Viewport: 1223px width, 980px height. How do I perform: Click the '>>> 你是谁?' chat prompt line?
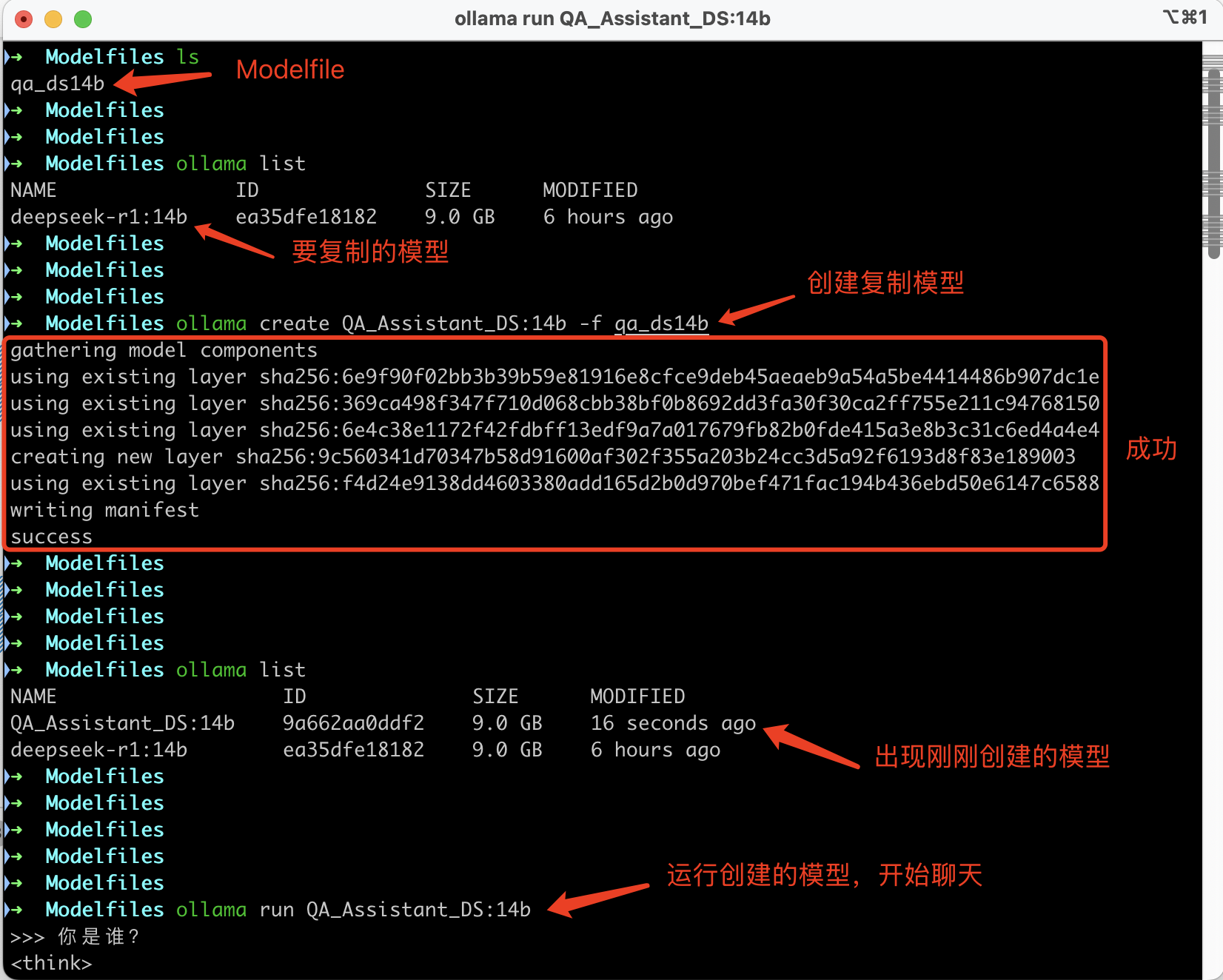coord(75,936)
